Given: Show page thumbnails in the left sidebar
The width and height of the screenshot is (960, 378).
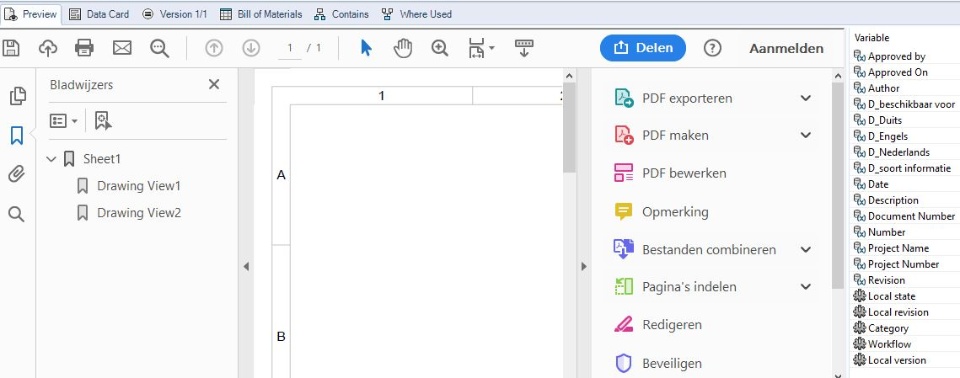Looking at the screenshot, I should coord(17,96).
